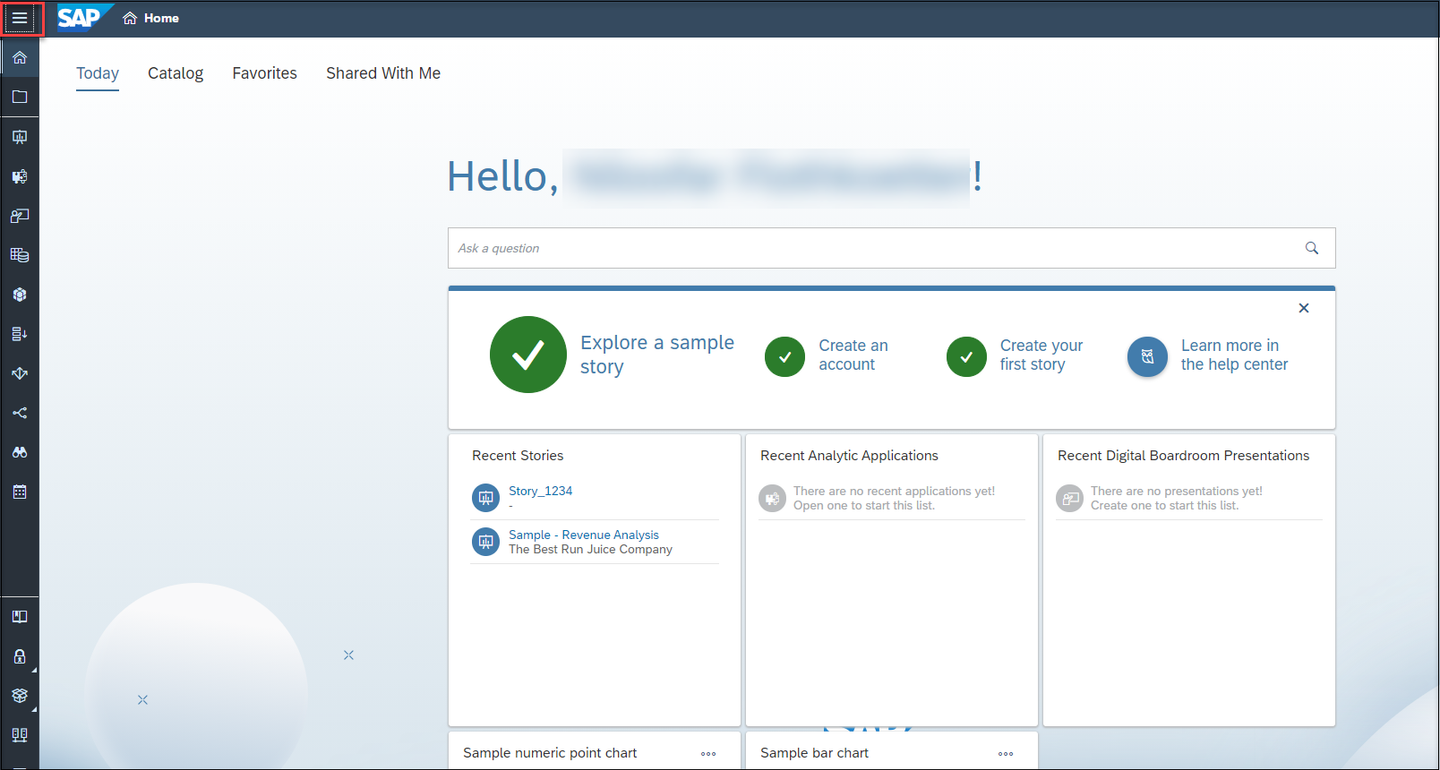This screenshot has width=1440, height=770.
Task: Click the Sample numeric point chart title
Action: (x=550, y=753)
